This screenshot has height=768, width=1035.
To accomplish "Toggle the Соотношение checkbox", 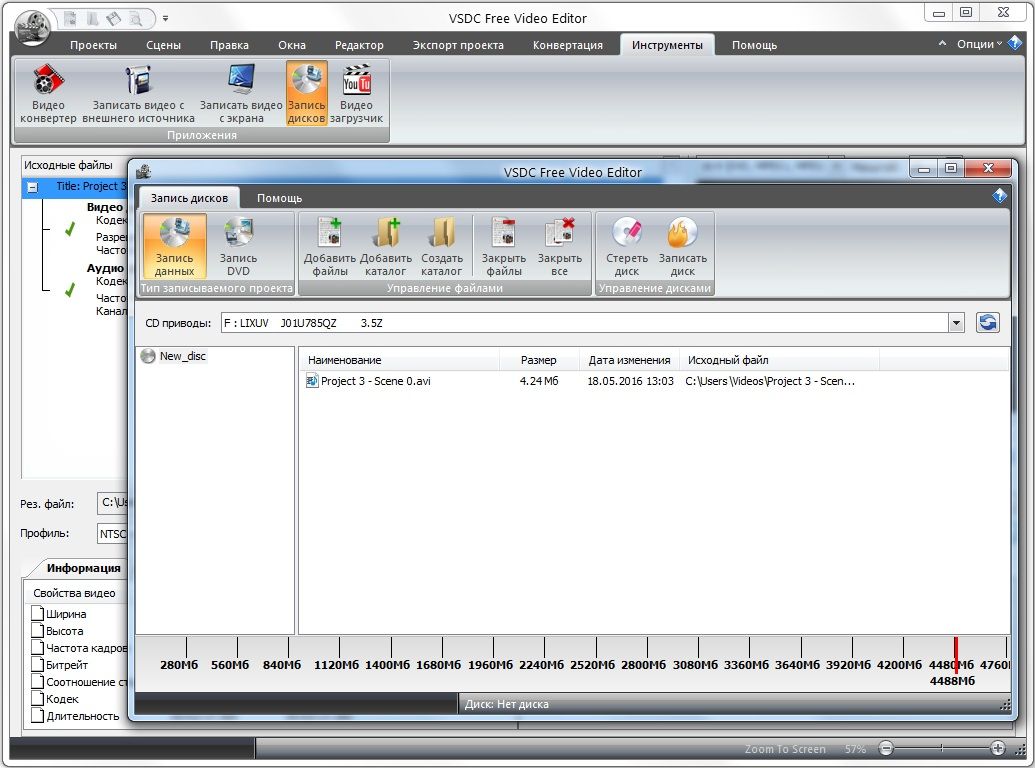I will pos(38,682).
